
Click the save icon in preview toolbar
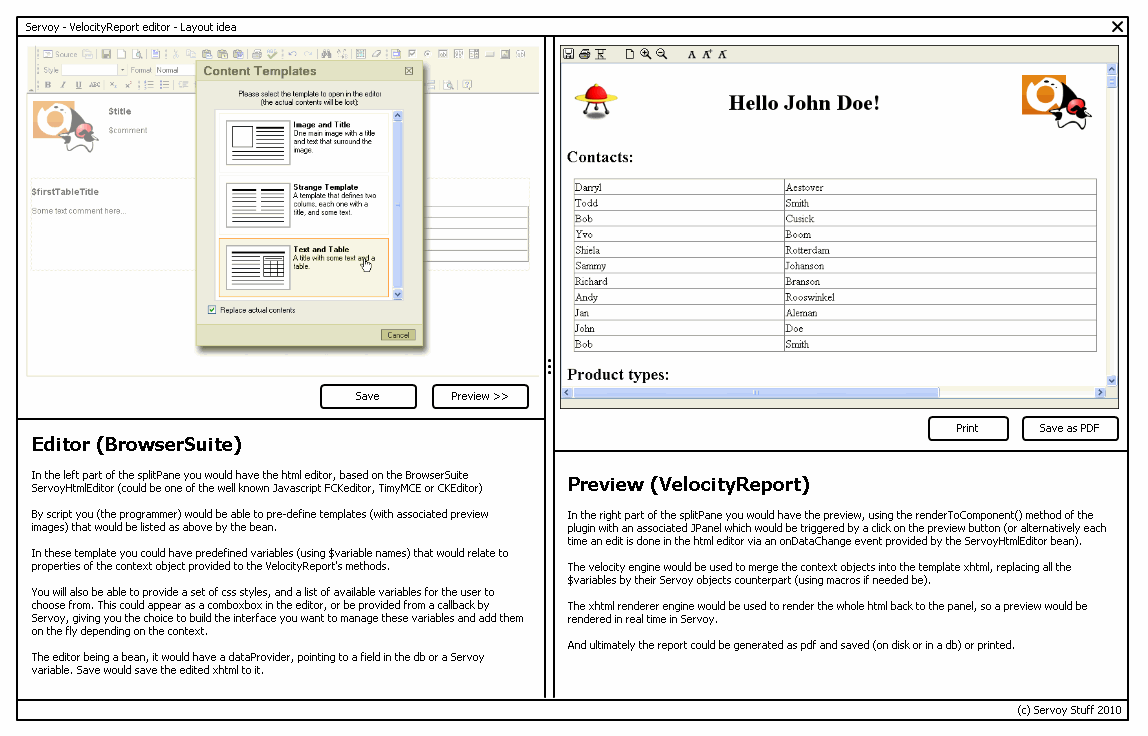click(x=569, y=54)
